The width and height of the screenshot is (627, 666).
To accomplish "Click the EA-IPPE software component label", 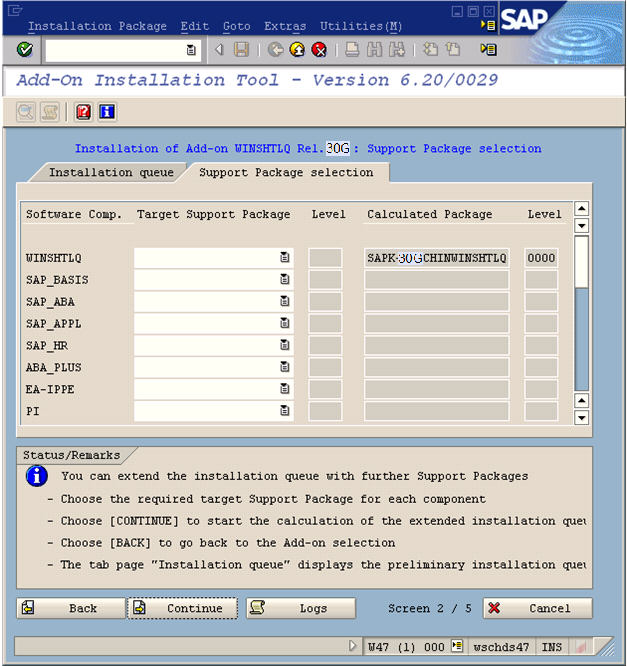I will coord(50,389).
